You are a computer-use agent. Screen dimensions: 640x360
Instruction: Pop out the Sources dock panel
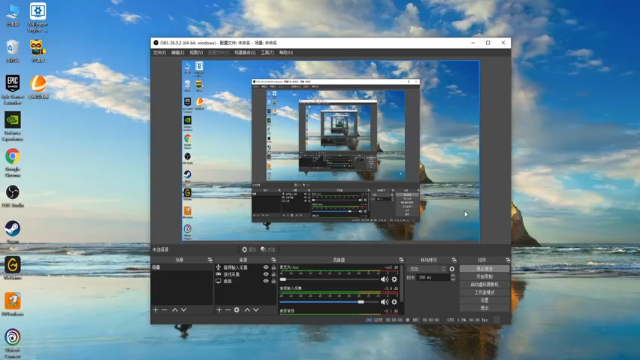pos(273,260)
